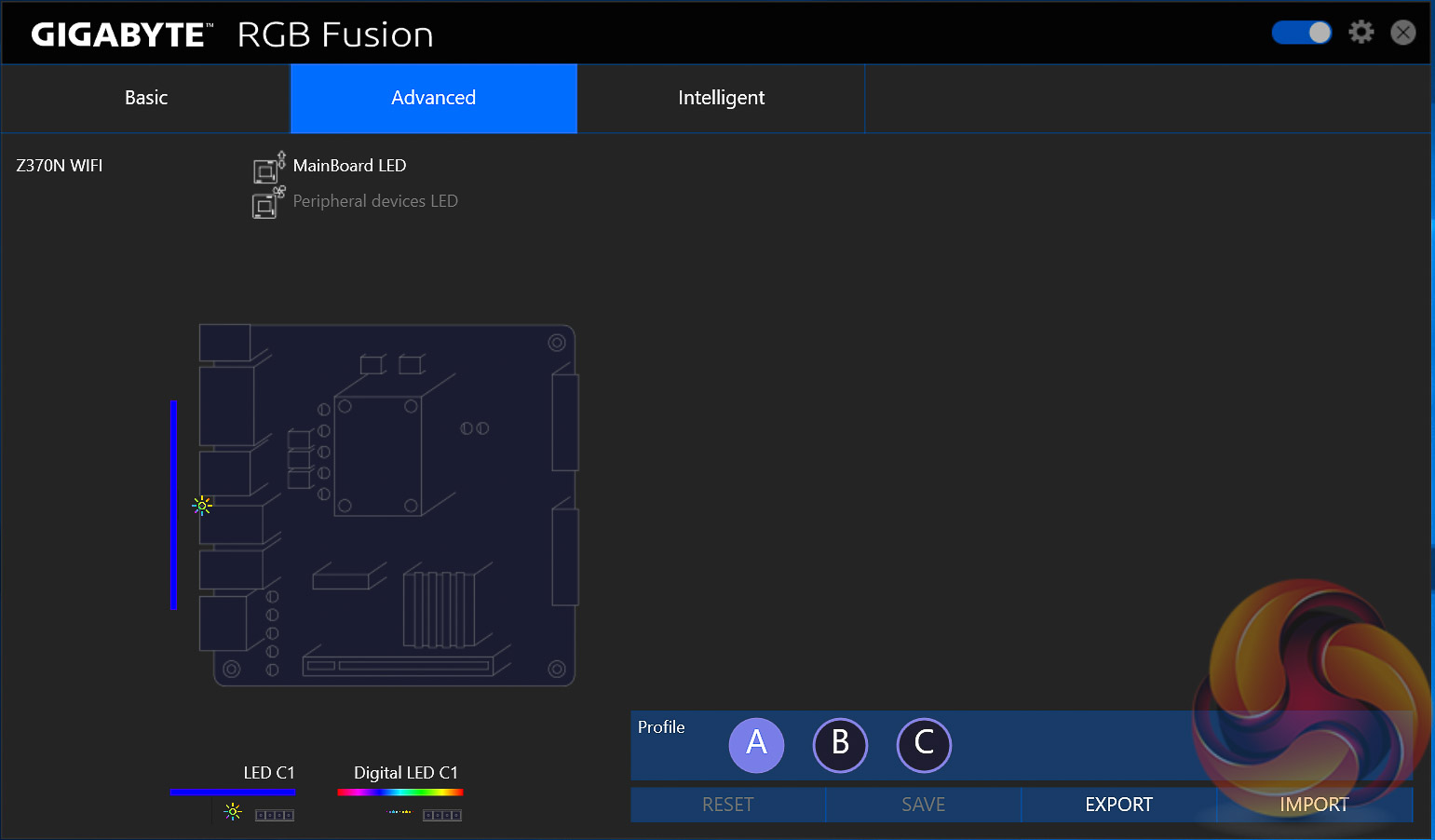This screenshot has width=1435, height=840.
Task: Switch to the Basic tab
Action: point(146,98)
